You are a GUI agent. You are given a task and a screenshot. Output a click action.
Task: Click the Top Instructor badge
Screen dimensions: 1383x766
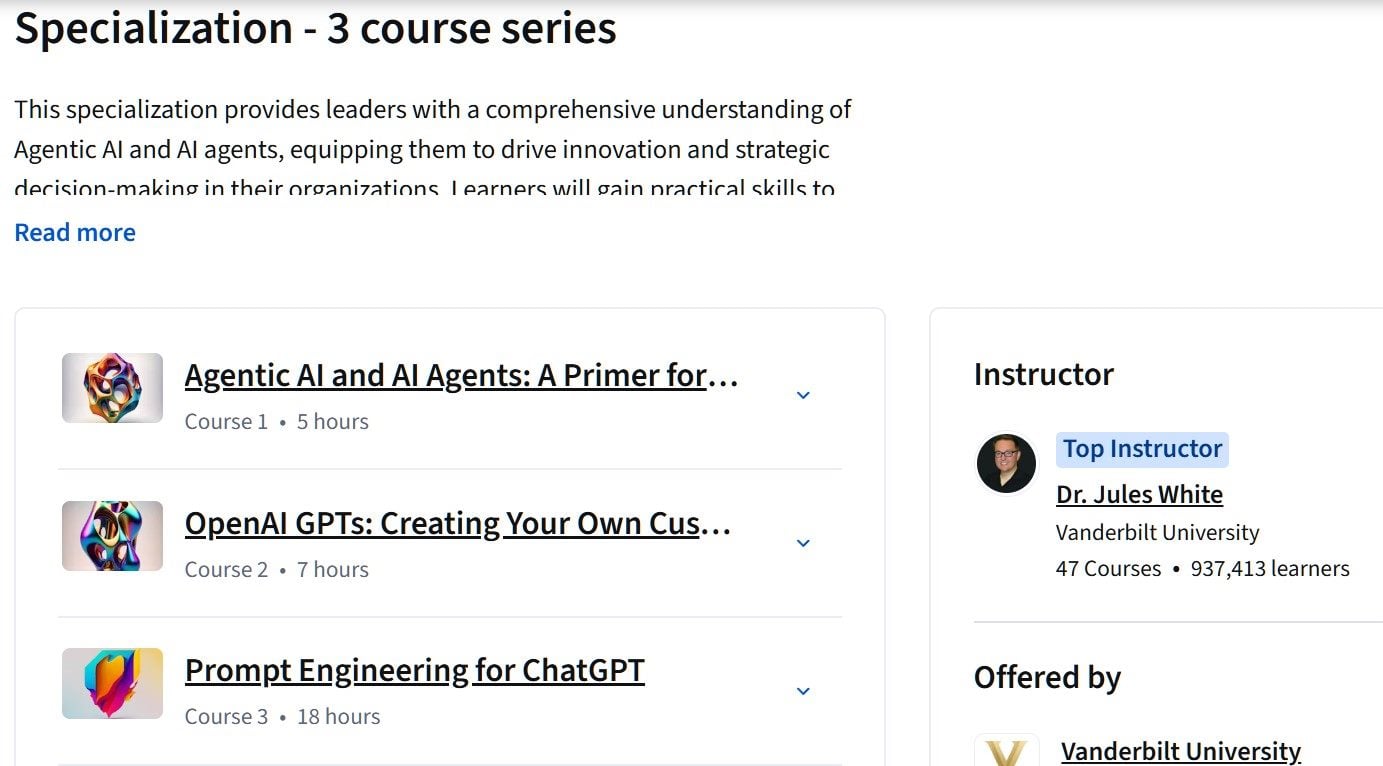(1142, 449)
